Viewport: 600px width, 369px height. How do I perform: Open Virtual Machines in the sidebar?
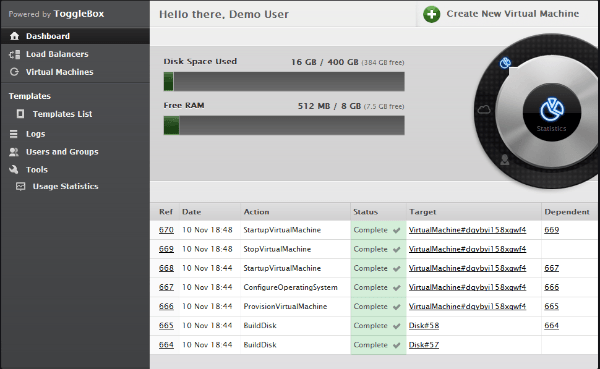[x=59, y=72]
